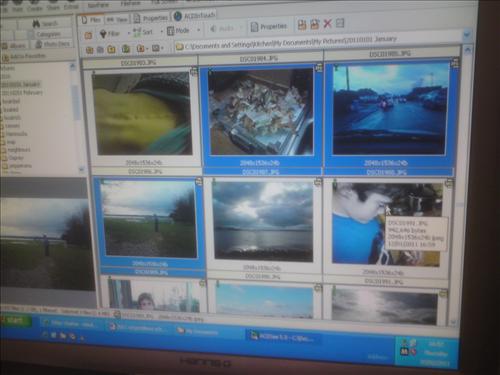Screen dimensions: 500x375
Task: Click the red X delete icon in the toolbar
Action: pyautogui.click(x=328, y=24)
